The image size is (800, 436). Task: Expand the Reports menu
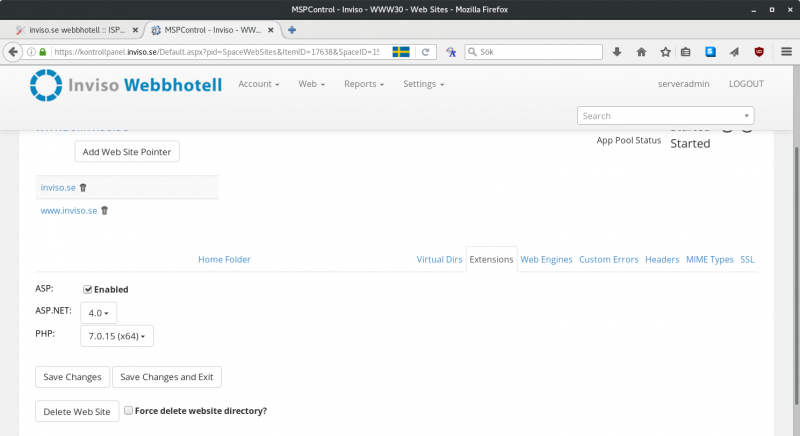point(364,84)
